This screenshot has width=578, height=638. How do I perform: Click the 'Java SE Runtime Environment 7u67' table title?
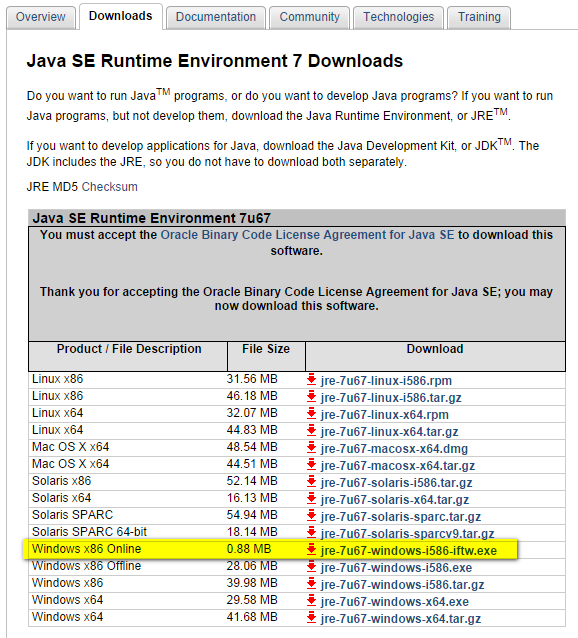click(152, 218)
